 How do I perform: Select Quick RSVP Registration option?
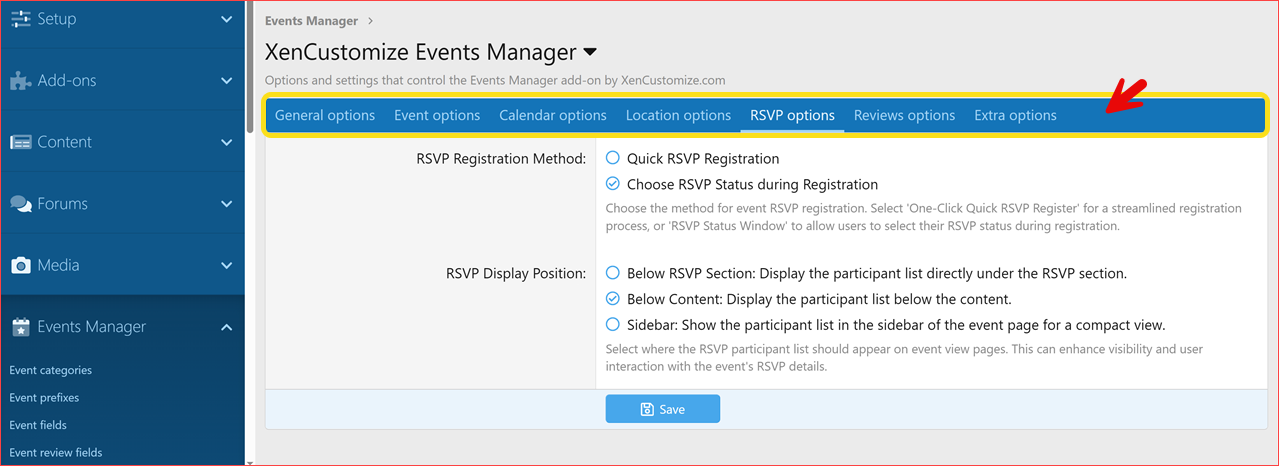click(x=613, y=158)
